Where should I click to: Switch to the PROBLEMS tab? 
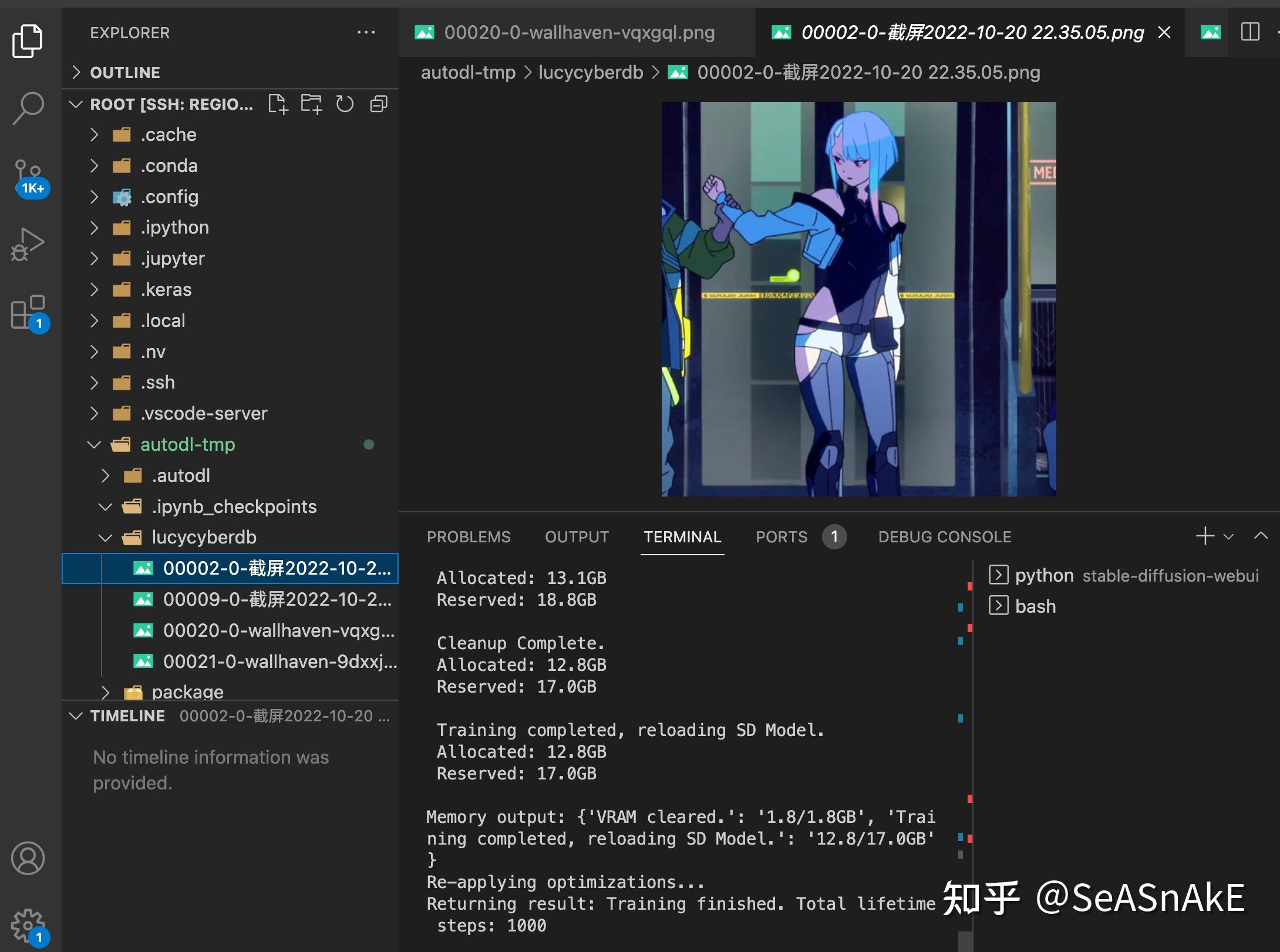pos(469,536)
